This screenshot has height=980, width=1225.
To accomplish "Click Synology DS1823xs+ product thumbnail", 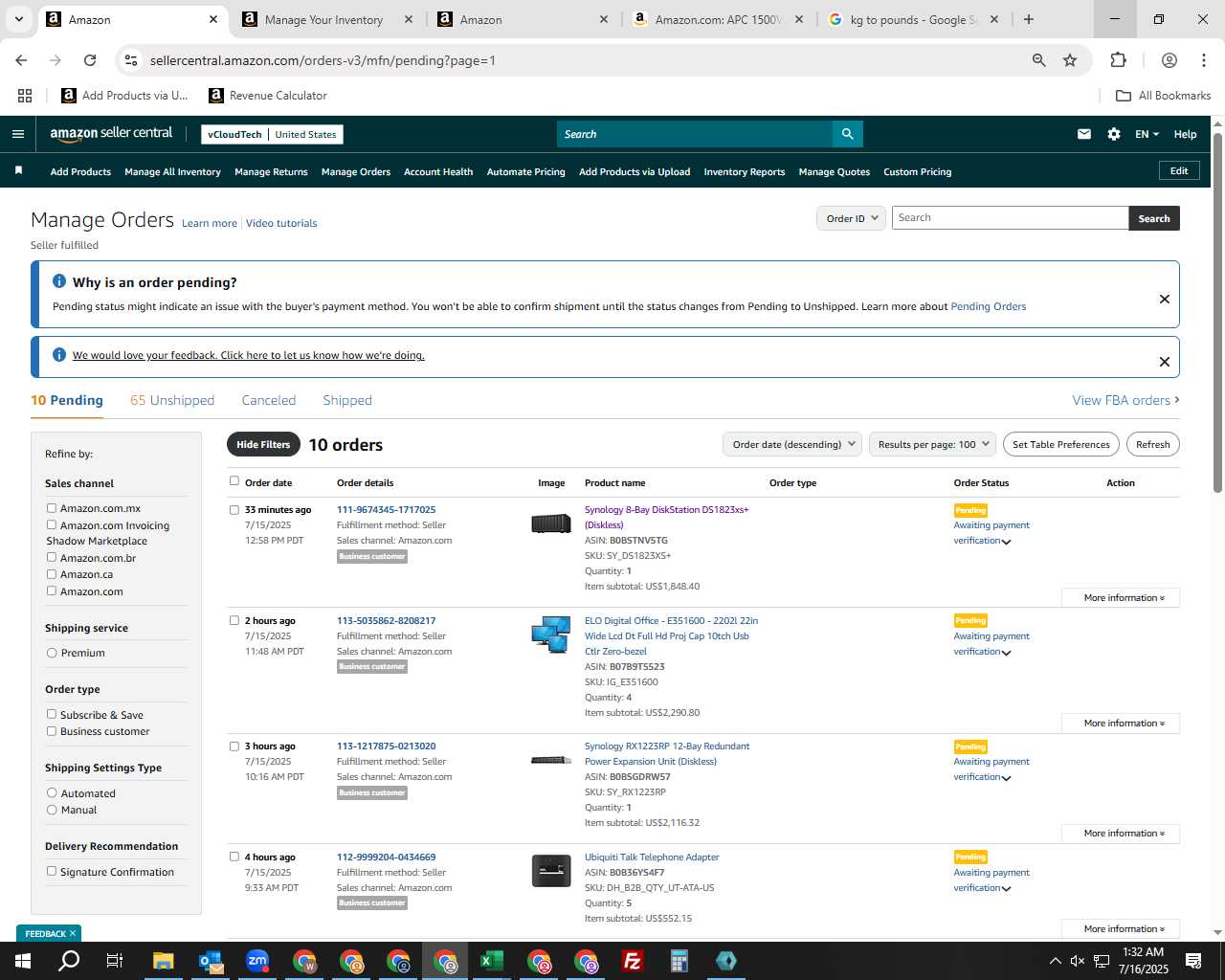I will click(551, 523).
